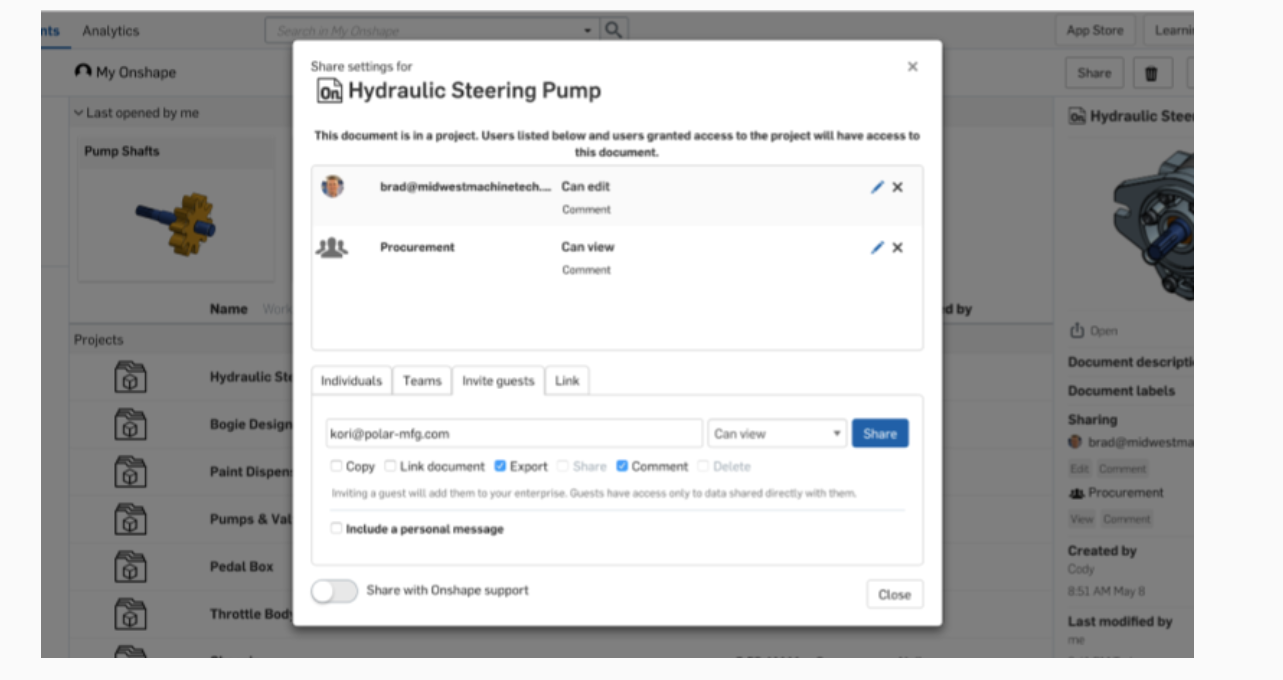Click App Store button
1283x680 pixels.
pyautogui.click(x=1095, y=30)
